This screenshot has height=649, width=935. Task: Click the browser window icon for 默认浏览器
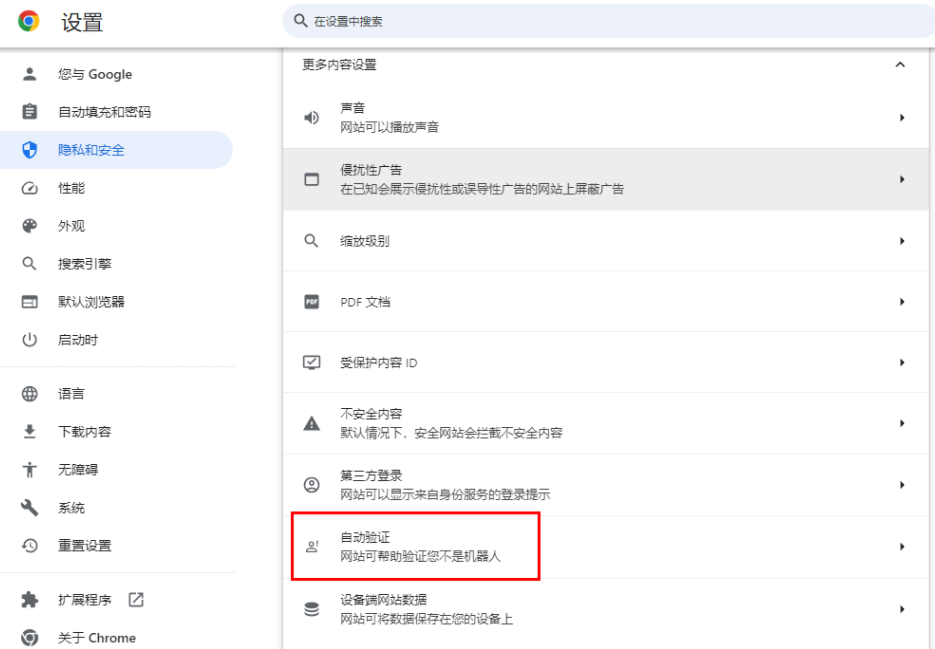pos(29,302)
